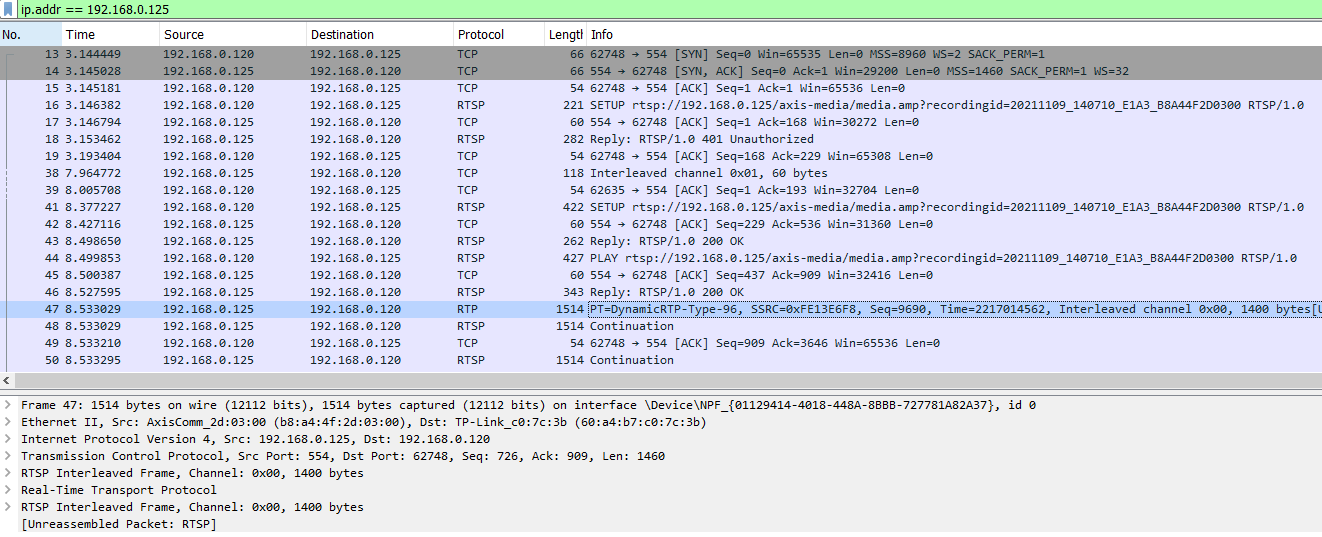Expand Internet Protocol Version 4 details
The height and width of the screenshot is (537, 1322).
8,439
